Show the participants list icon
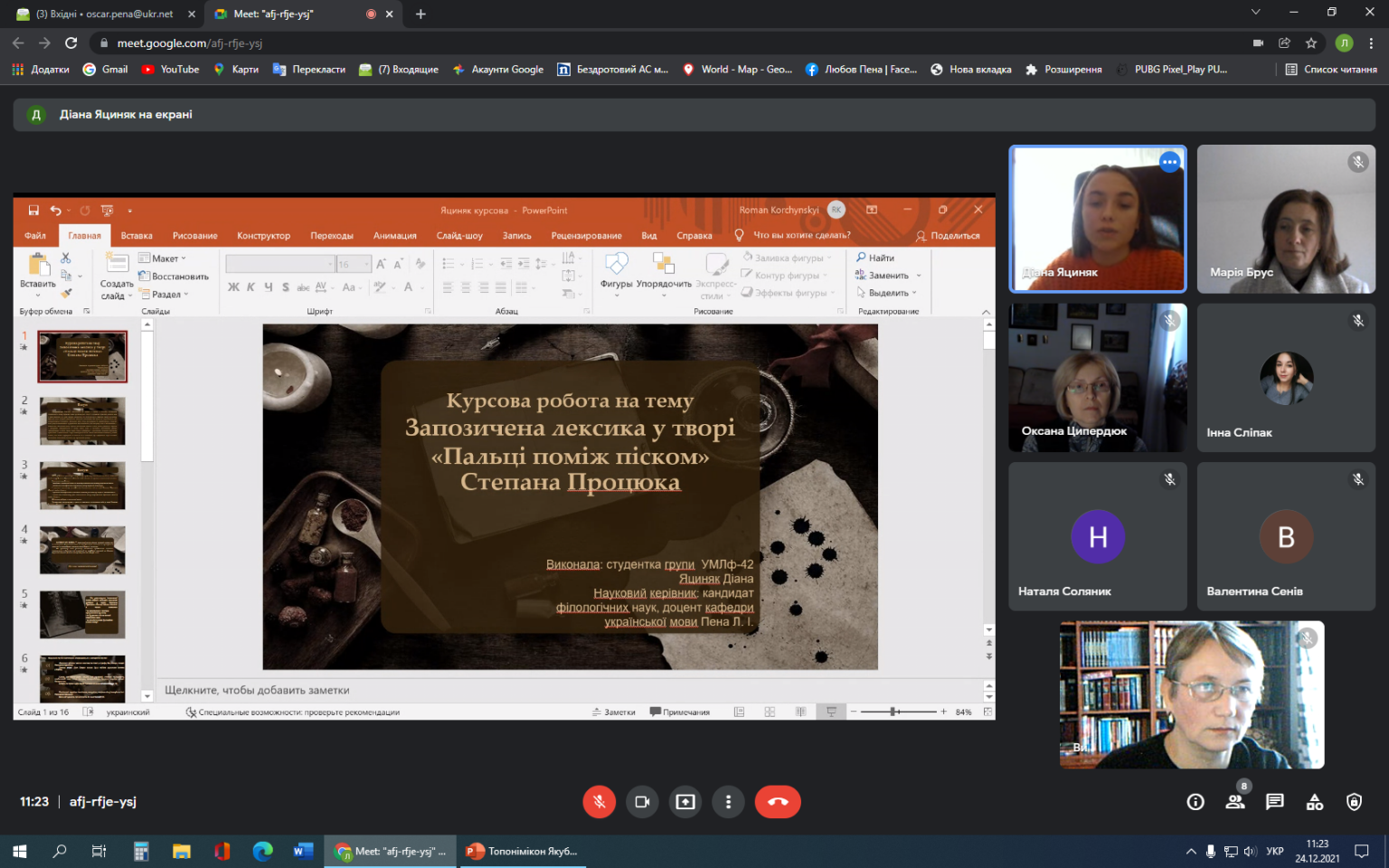 1235,801
